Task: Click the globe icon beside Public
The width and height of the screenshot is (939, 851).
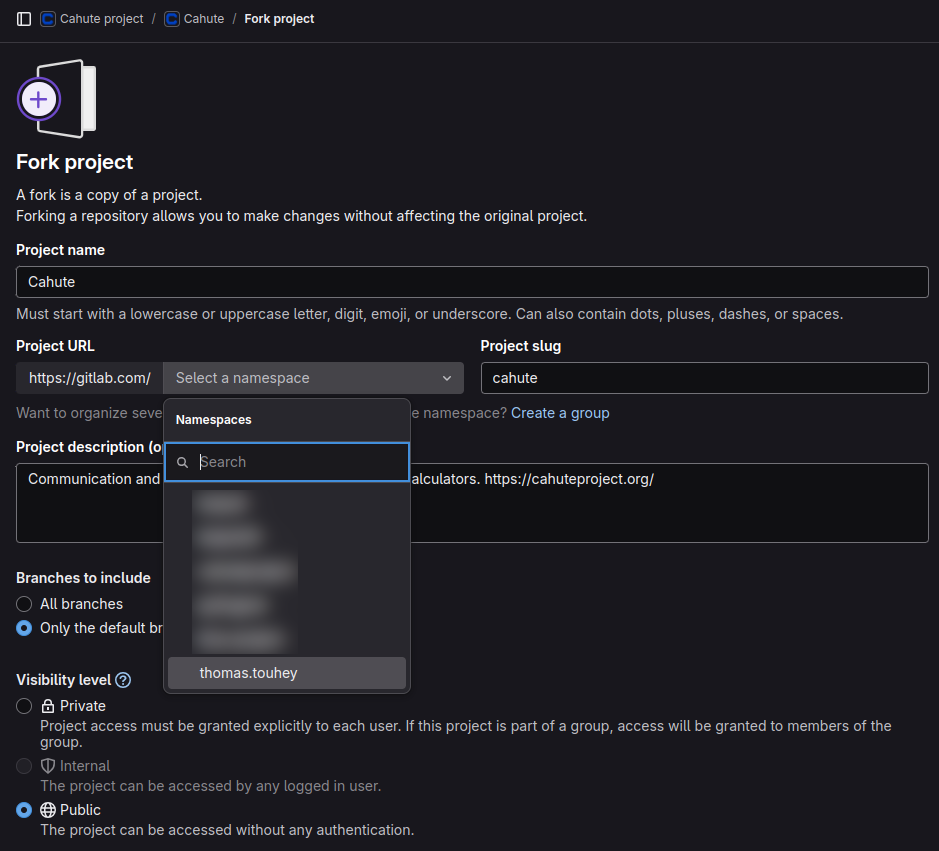Action: (x=47, y=810)
